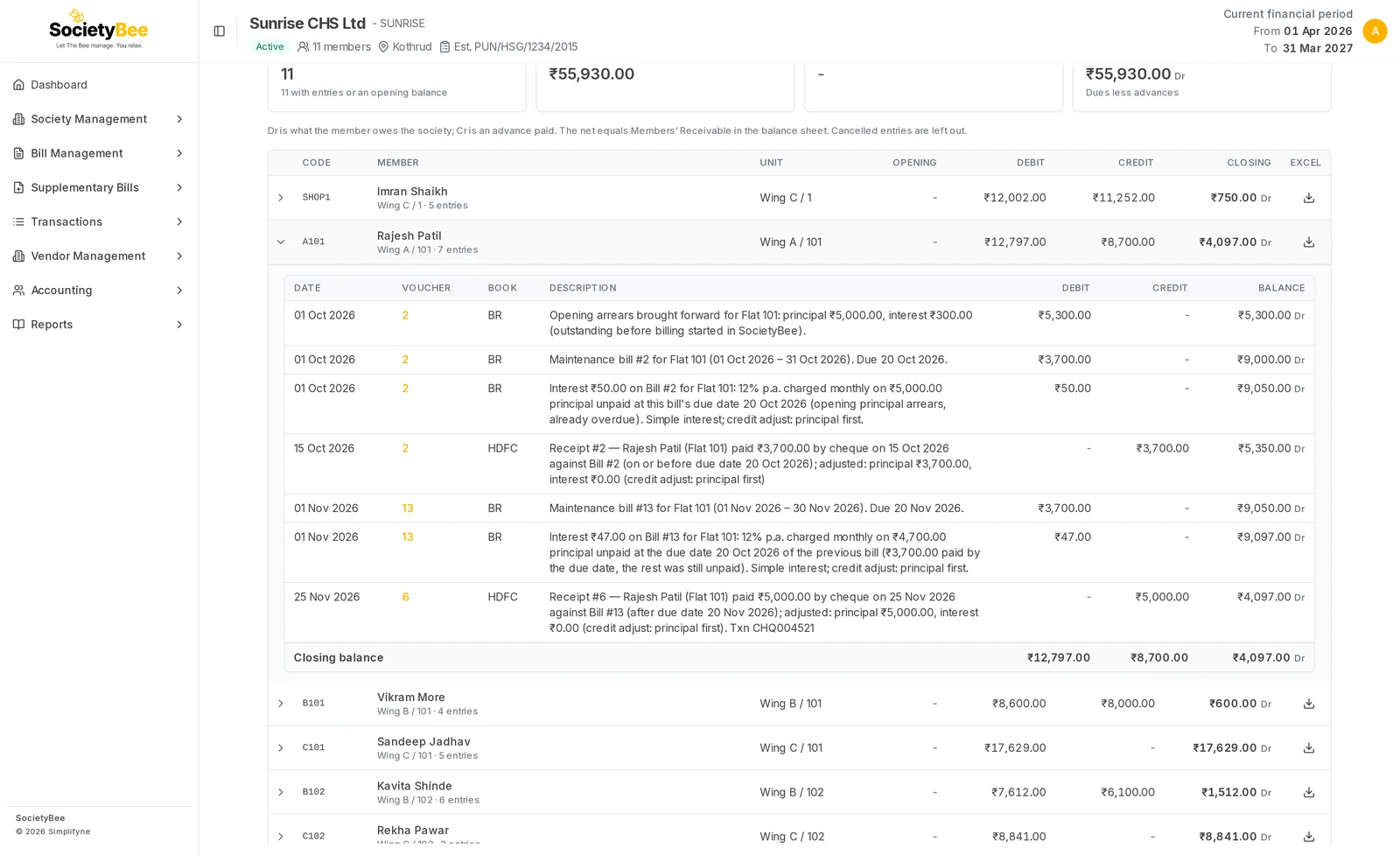Open voucher 13 of maintenance bill entry

(407, 509)
